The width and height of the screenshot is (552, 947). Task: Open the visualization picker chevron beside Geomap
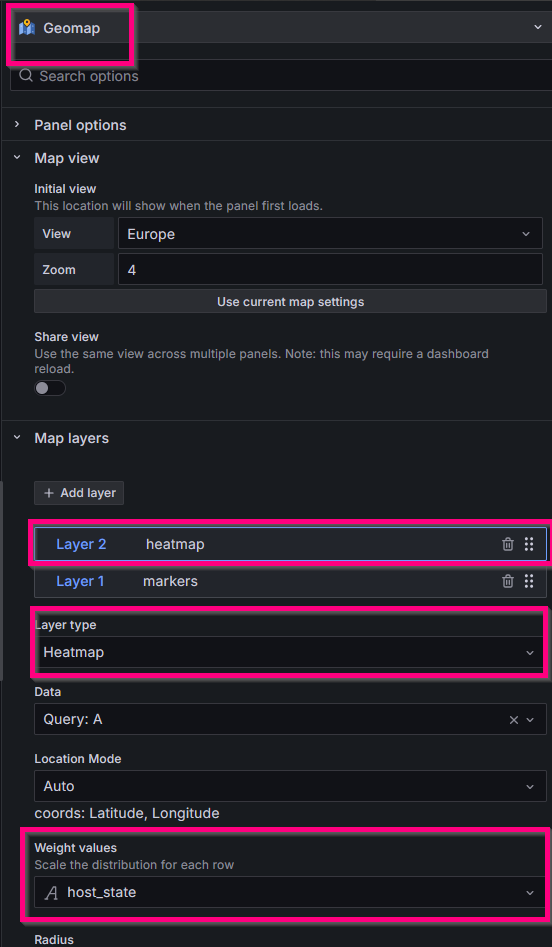coord(538,28)
